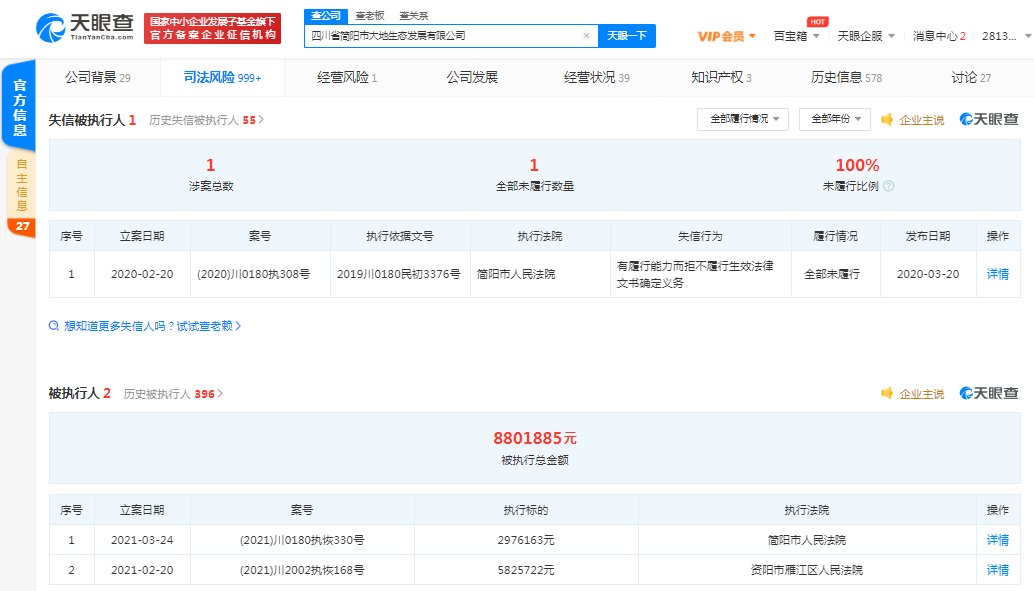This screenshot has height=591, width=1034.
Task: Click the magnifier icon before 想知道更多失信人吗
Action: (54, 326)
